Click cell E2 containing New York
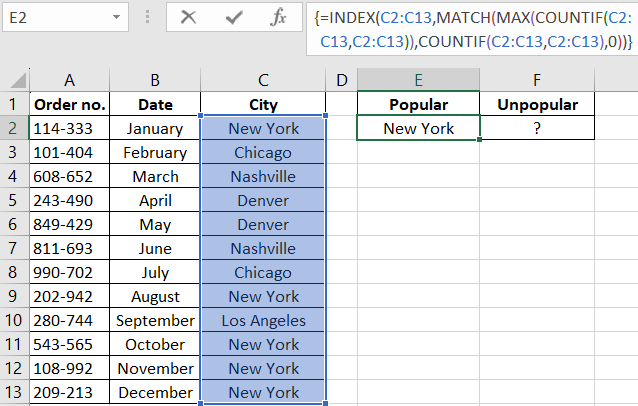 (x=418, y=128)
